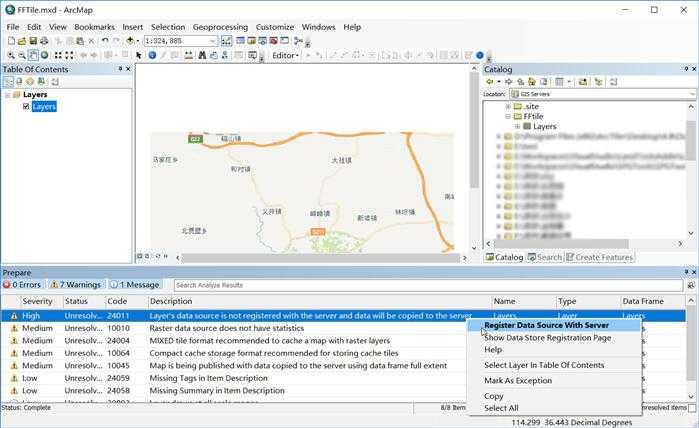The image size is (699, 428).
Task: Click the Full Extent globe icon
Action: (x=45, y=55)
